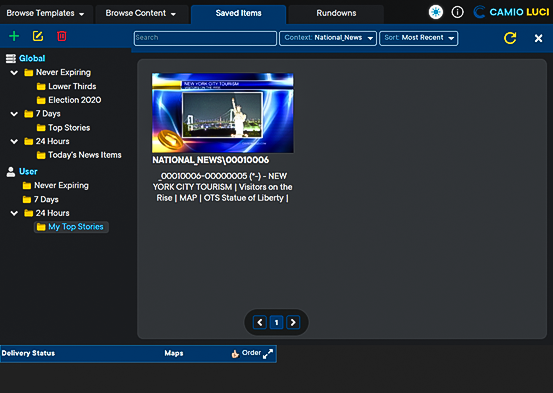
Task: Open the New York City Tourism thumbnail
Action: click(x=223, y=113)
